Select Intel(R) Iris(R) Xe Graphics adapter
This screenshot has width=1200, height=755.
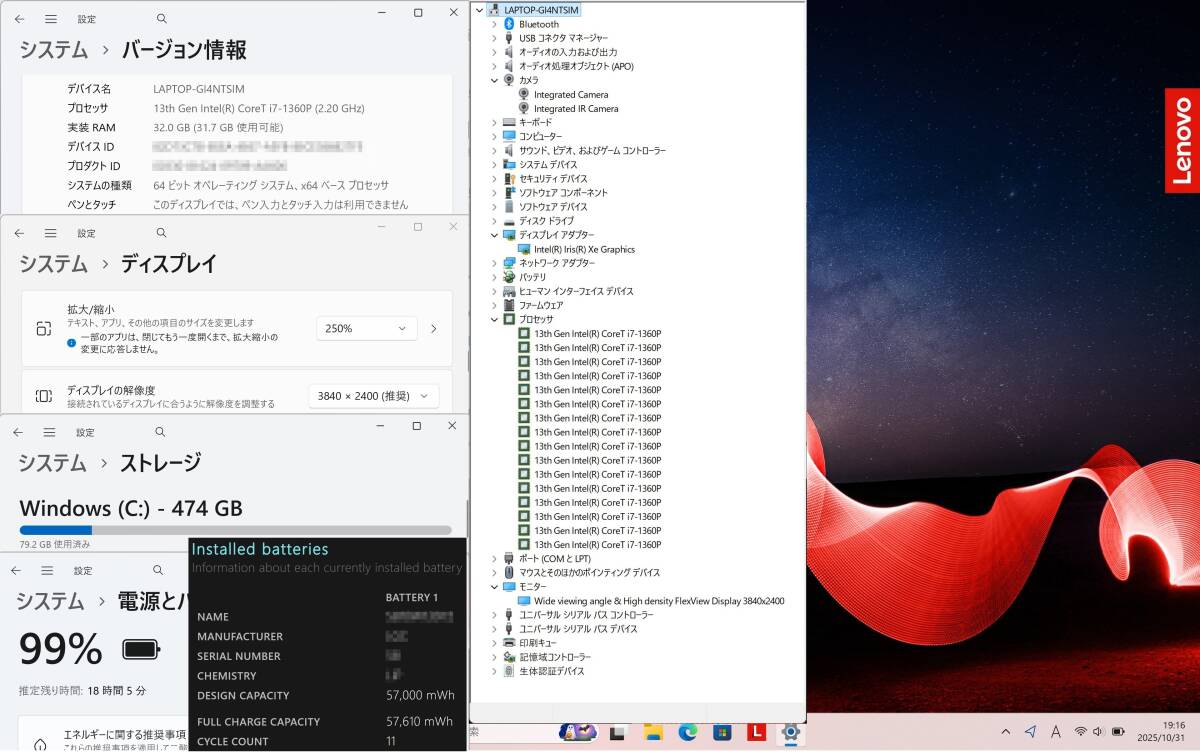(584, 249)
